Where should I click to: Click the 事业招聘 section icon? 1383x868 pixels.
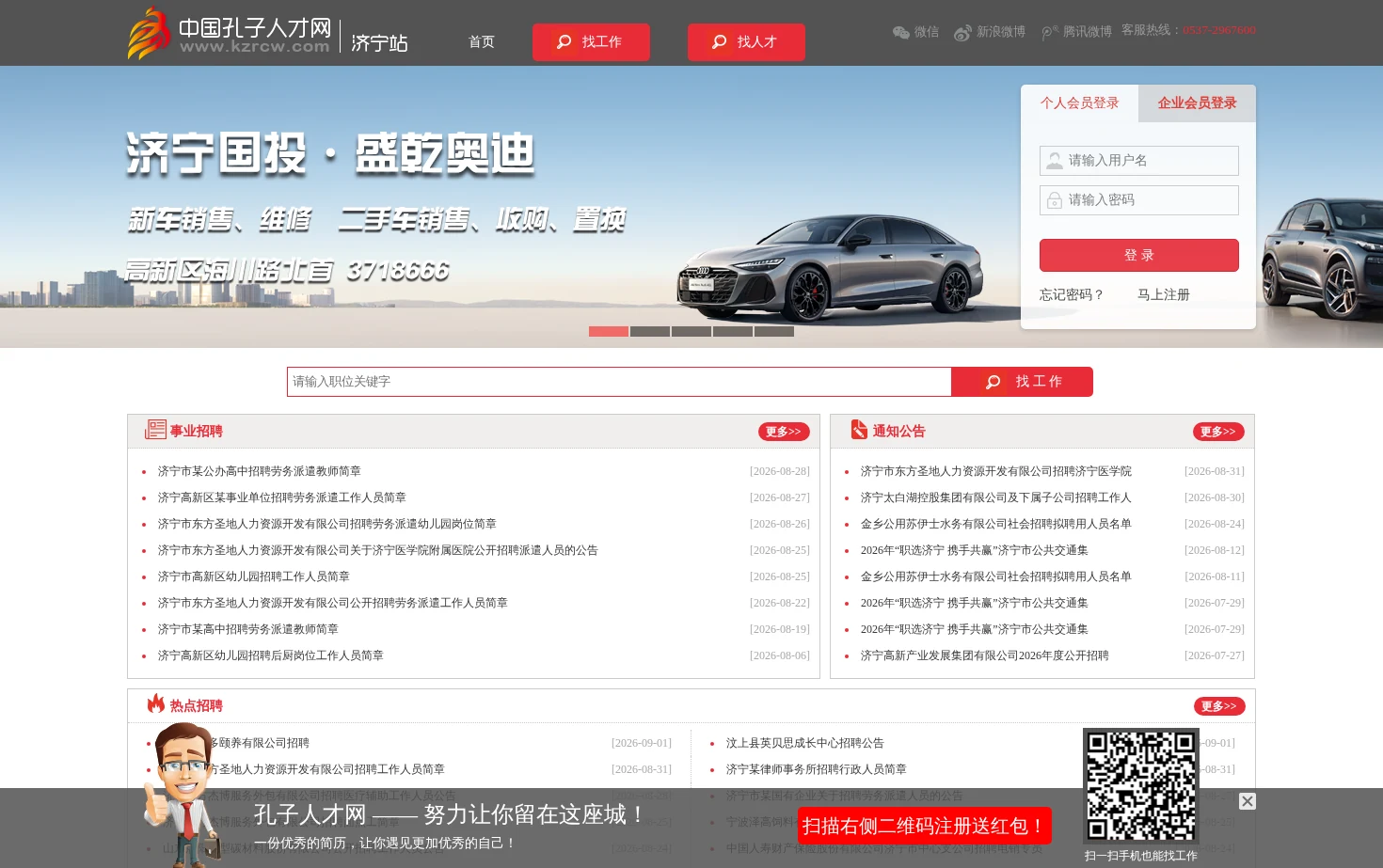pos(155,430)
